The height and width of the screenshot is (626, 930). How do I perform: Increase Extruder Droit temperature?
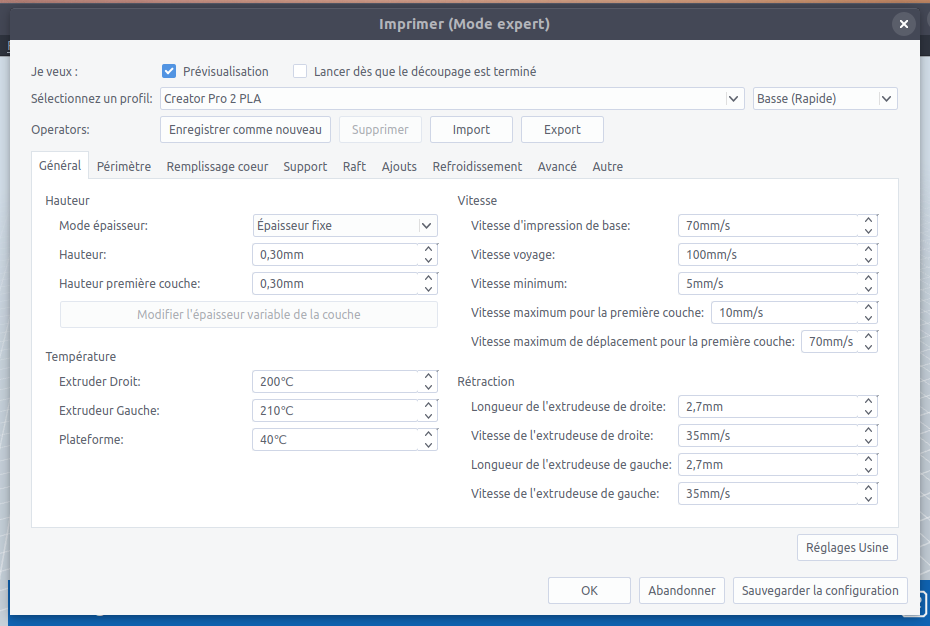428,376
